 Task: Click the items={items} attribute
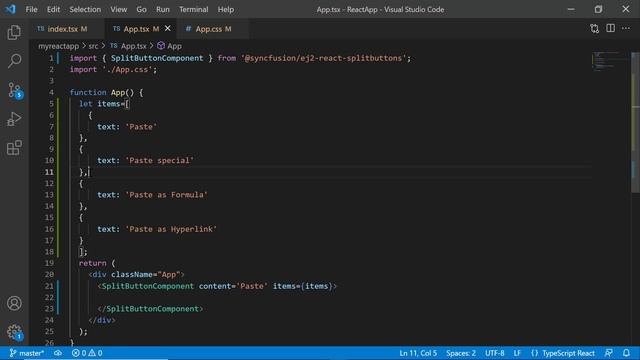coord(303,286)
